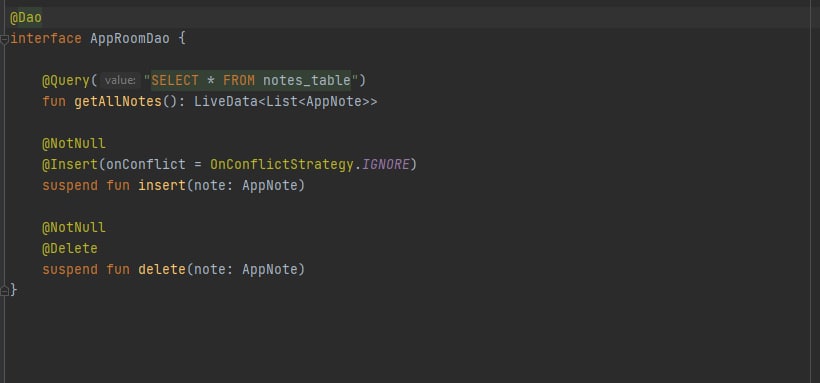This screenshot has height=383, width=820.
Task: Click OnConflictStrategy class reference
Action: 282,164
